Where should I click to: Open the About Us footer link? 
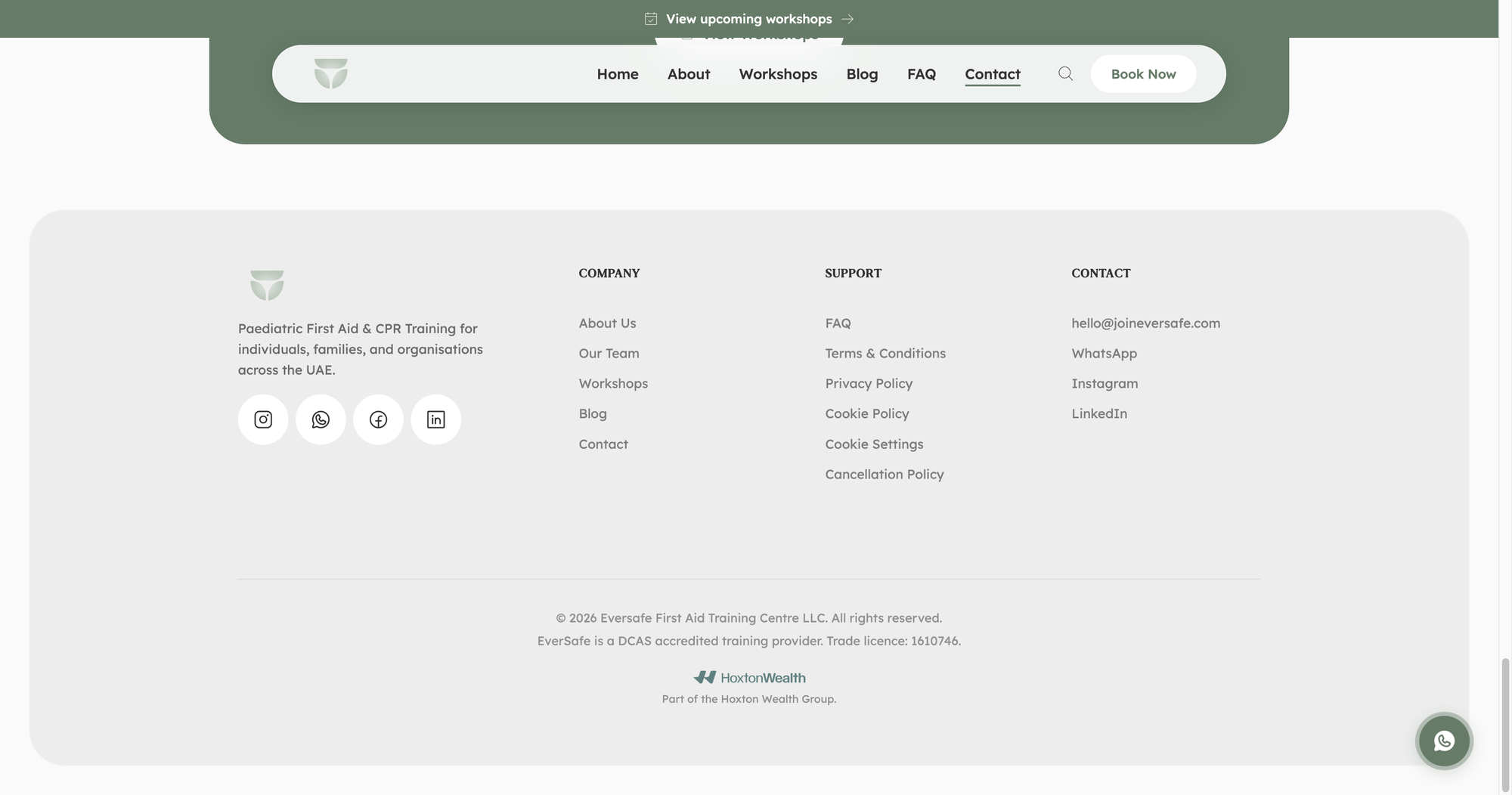coord(607,323)
